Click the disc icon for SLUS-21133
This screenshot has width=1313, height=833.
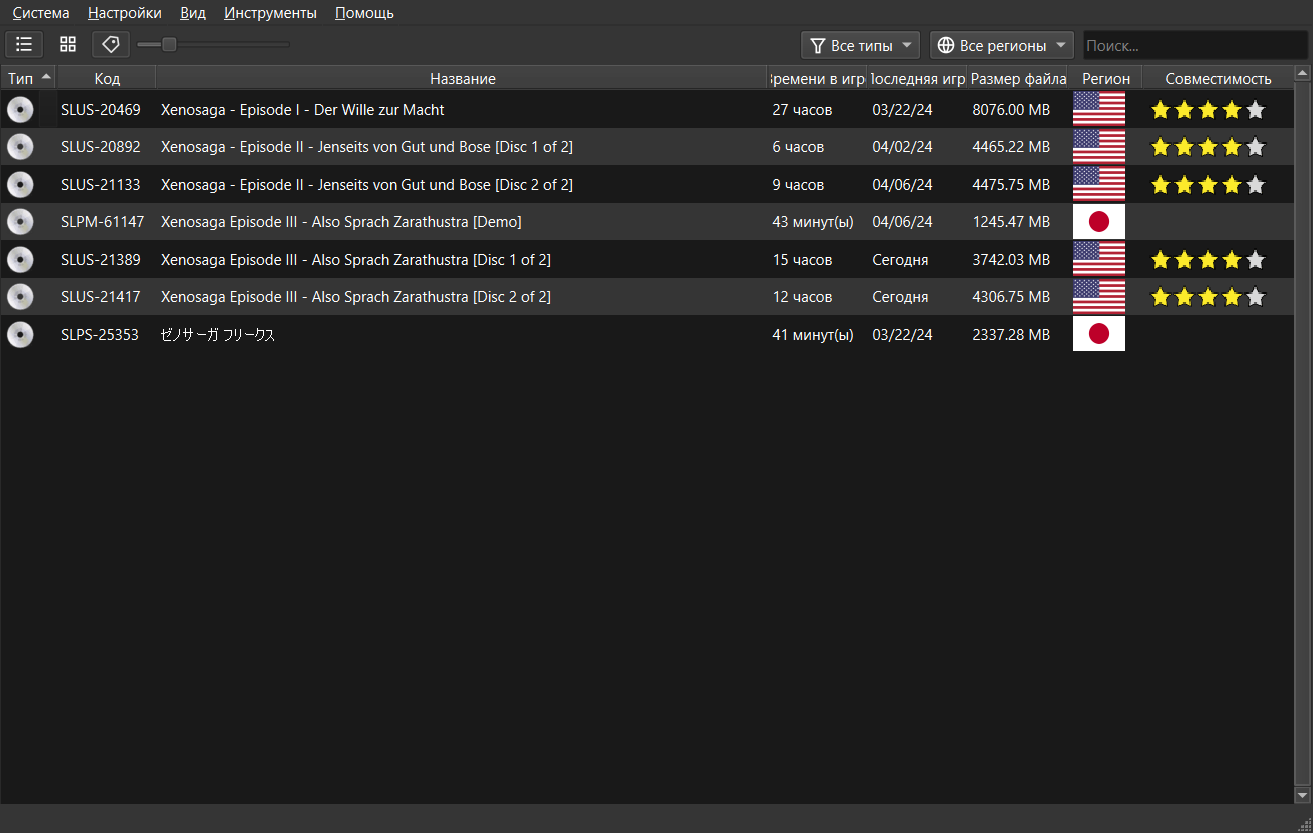[20, 185]
